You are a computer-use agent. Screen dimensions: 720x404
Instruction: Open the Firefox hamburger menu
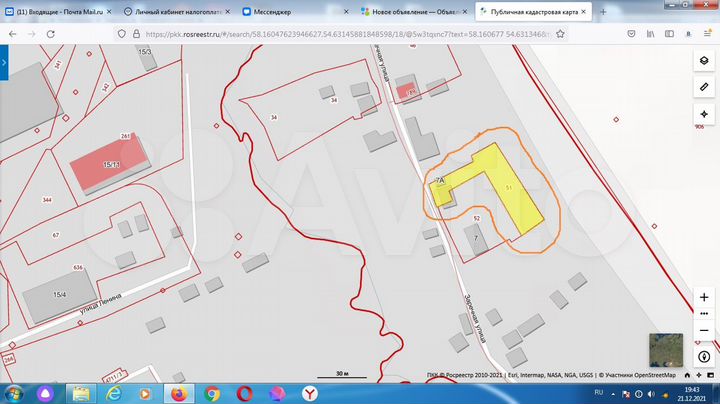(708, 33)
